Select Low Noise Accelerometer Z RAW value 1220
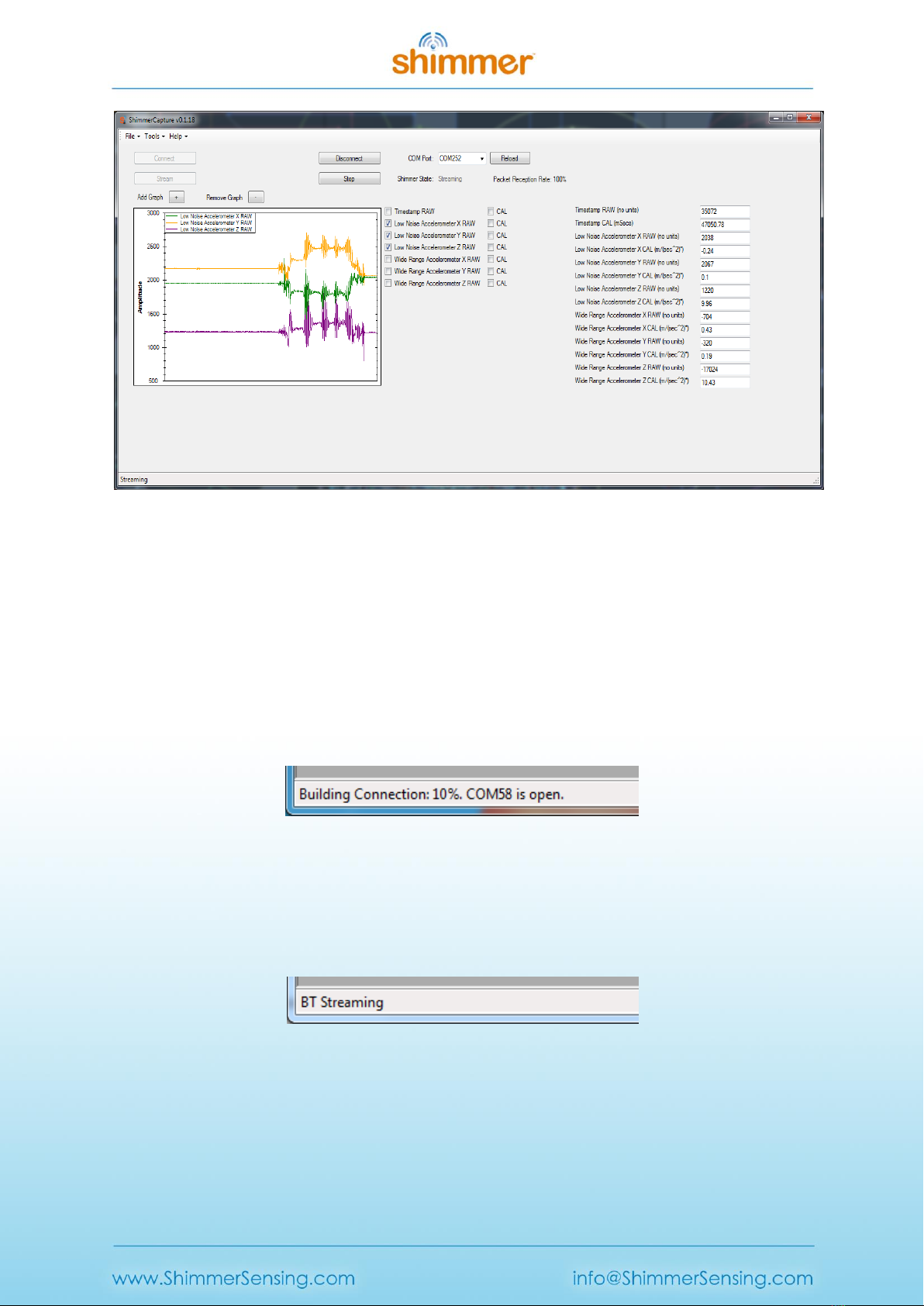The image size is (924, 1306). pos(725,291)
